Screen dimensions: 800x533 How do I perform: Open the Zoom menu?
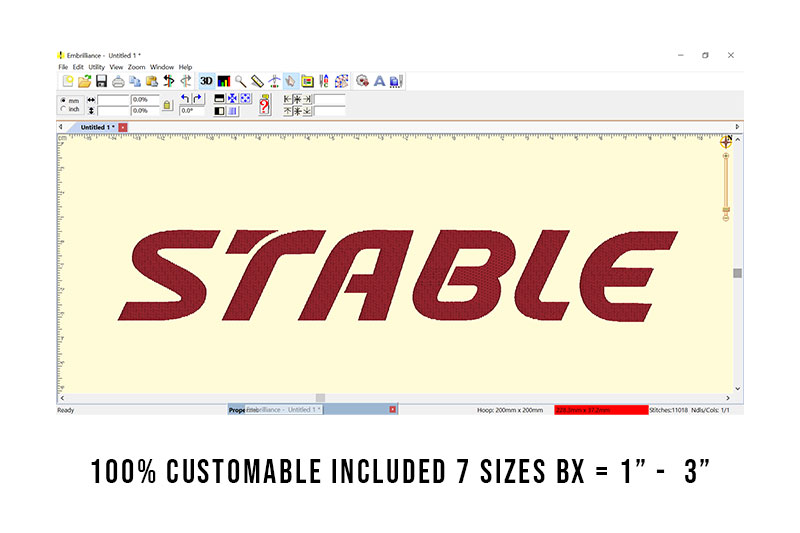[x=136, y=67]
